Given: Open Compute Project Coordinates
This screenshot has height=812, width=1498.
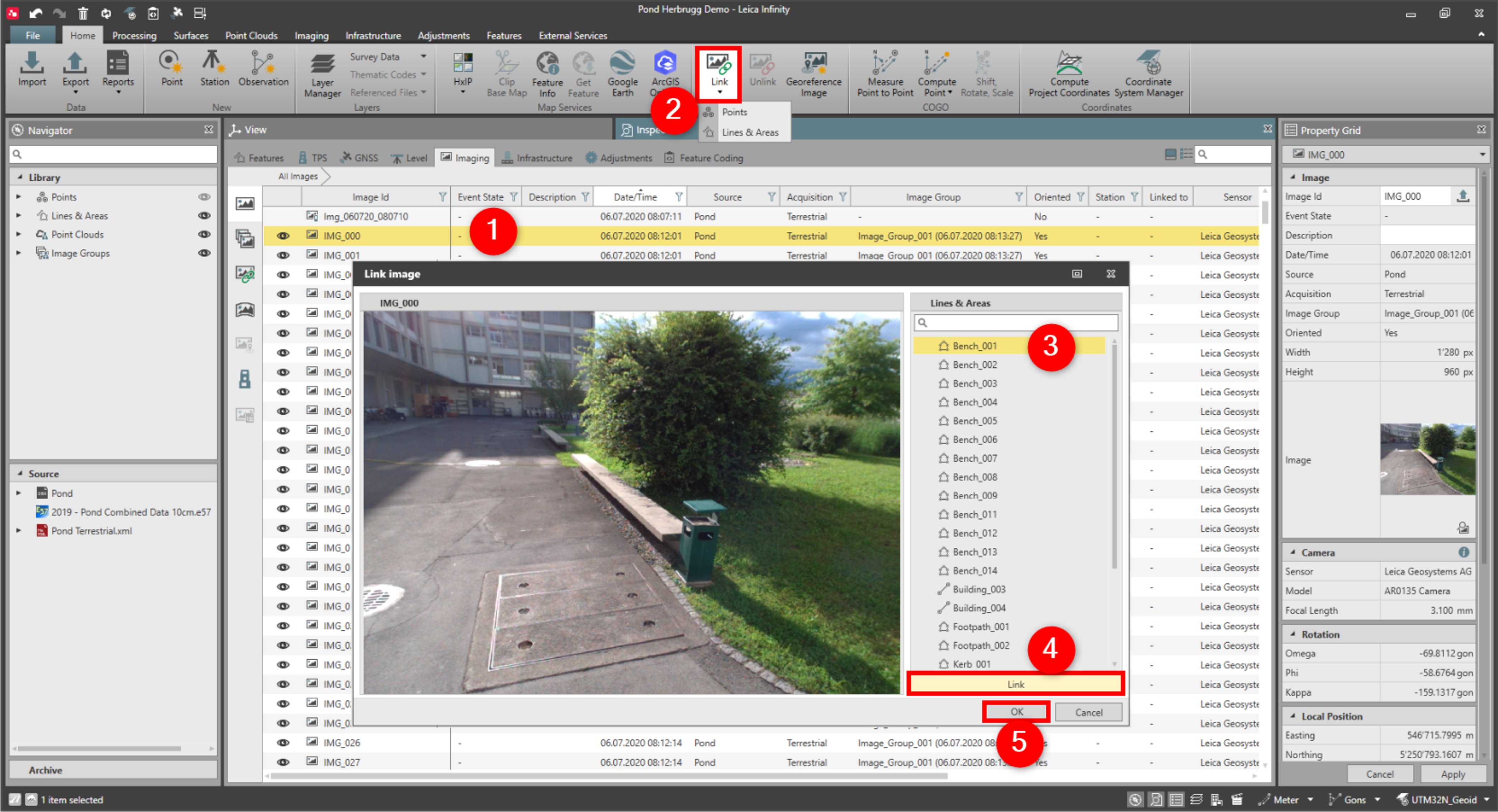Looking at the screenshot, I should (1069, 74).
